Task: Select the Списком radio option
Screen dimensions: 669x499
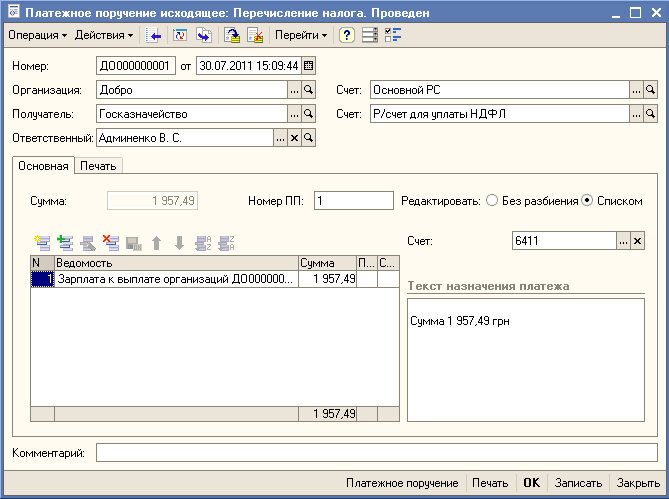Action: pos(587,201)
